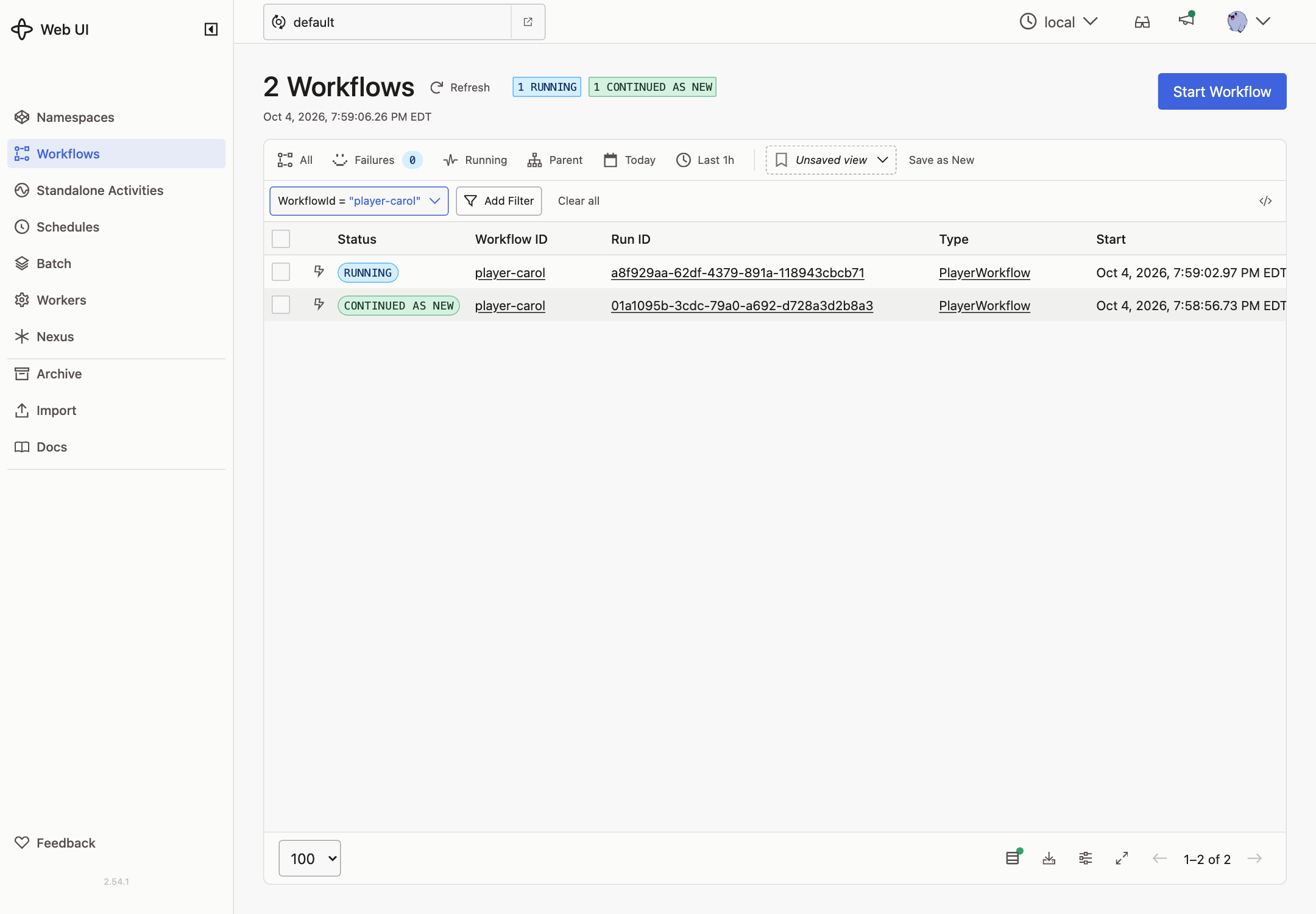1316x914 pixels.
Task: Change rows per page from 100
Action: point(310,859)
